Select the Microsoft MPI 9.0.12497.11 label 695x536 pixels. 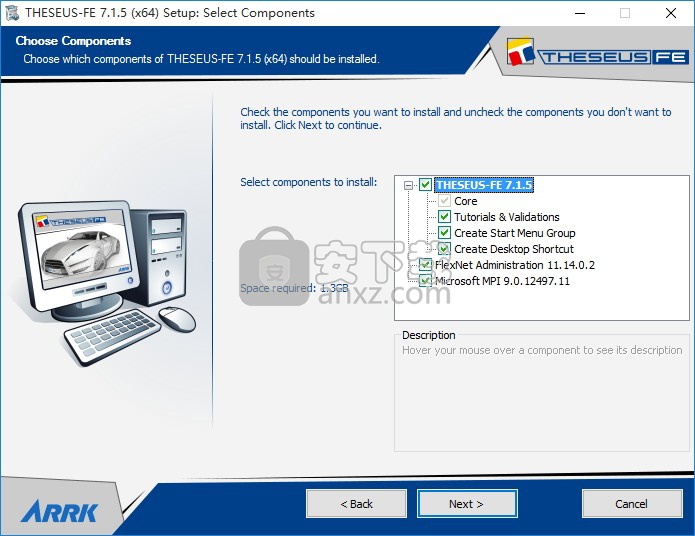pos(503,281)
